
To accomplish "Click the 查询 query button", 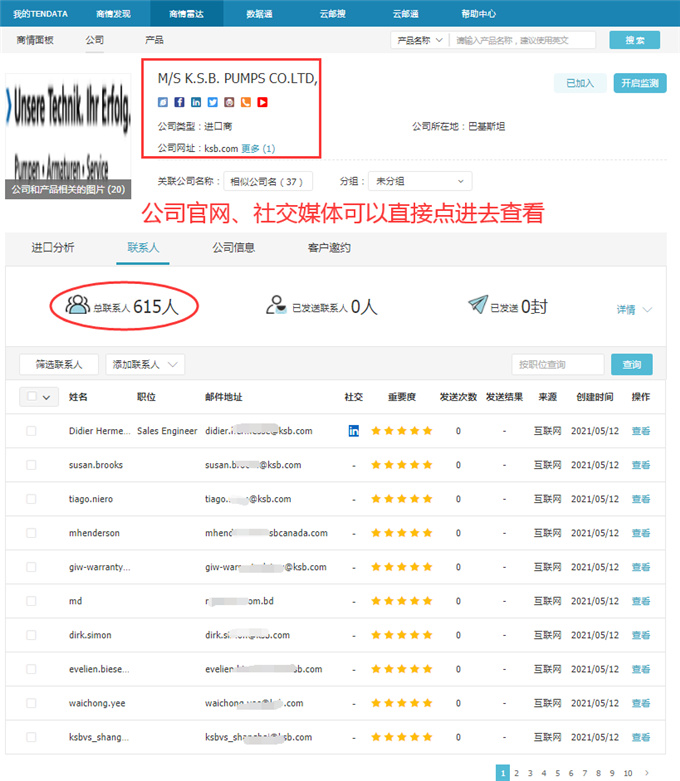I will [632, 365].
